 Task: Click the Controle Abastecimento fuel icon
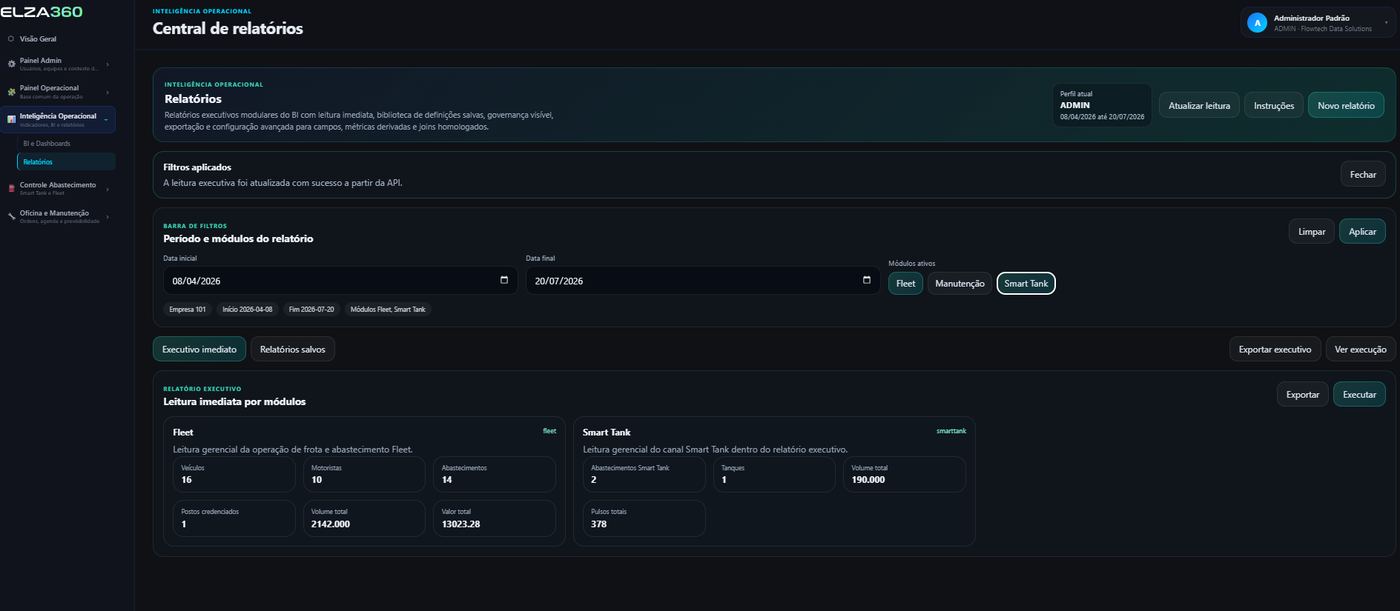click(x=11, y=188)
